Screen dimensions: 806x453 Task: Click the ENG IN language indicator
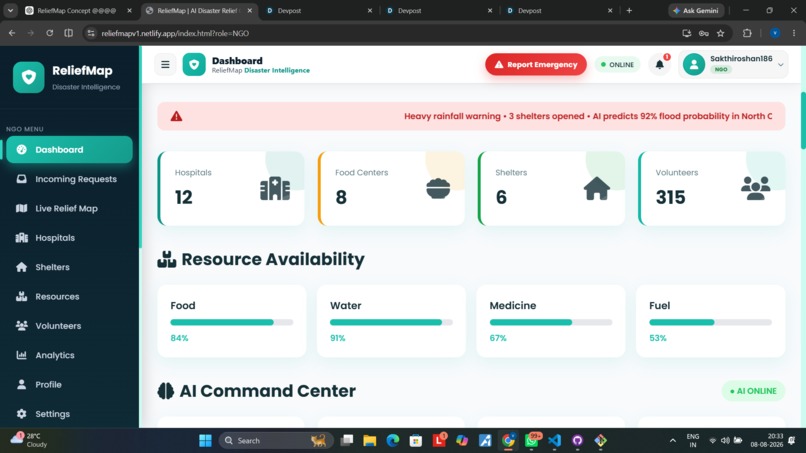point(693,440)
